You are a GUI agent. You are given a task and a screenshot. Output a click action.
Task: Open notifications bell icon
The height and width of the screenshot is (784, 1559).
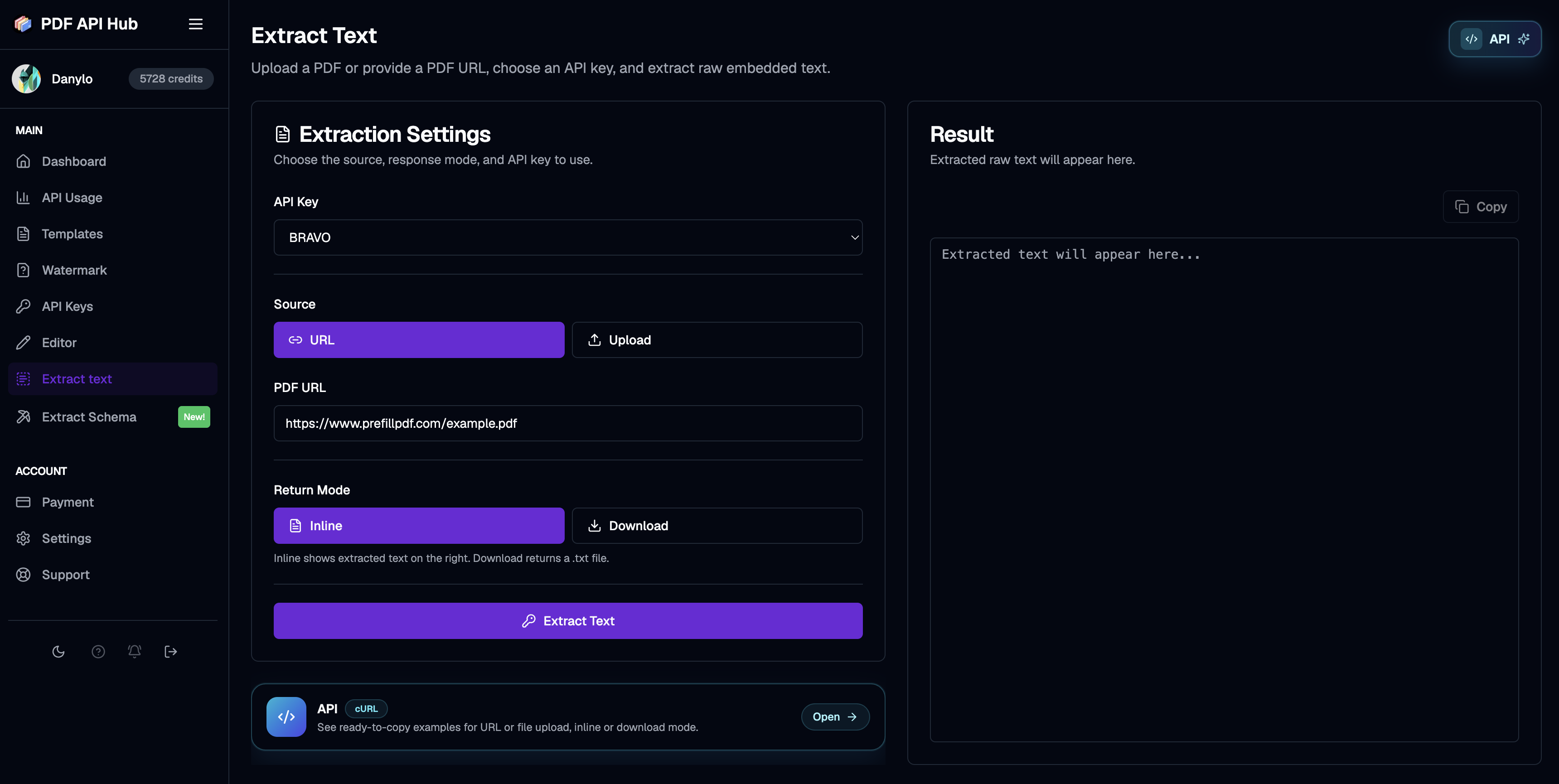point(134,651)
